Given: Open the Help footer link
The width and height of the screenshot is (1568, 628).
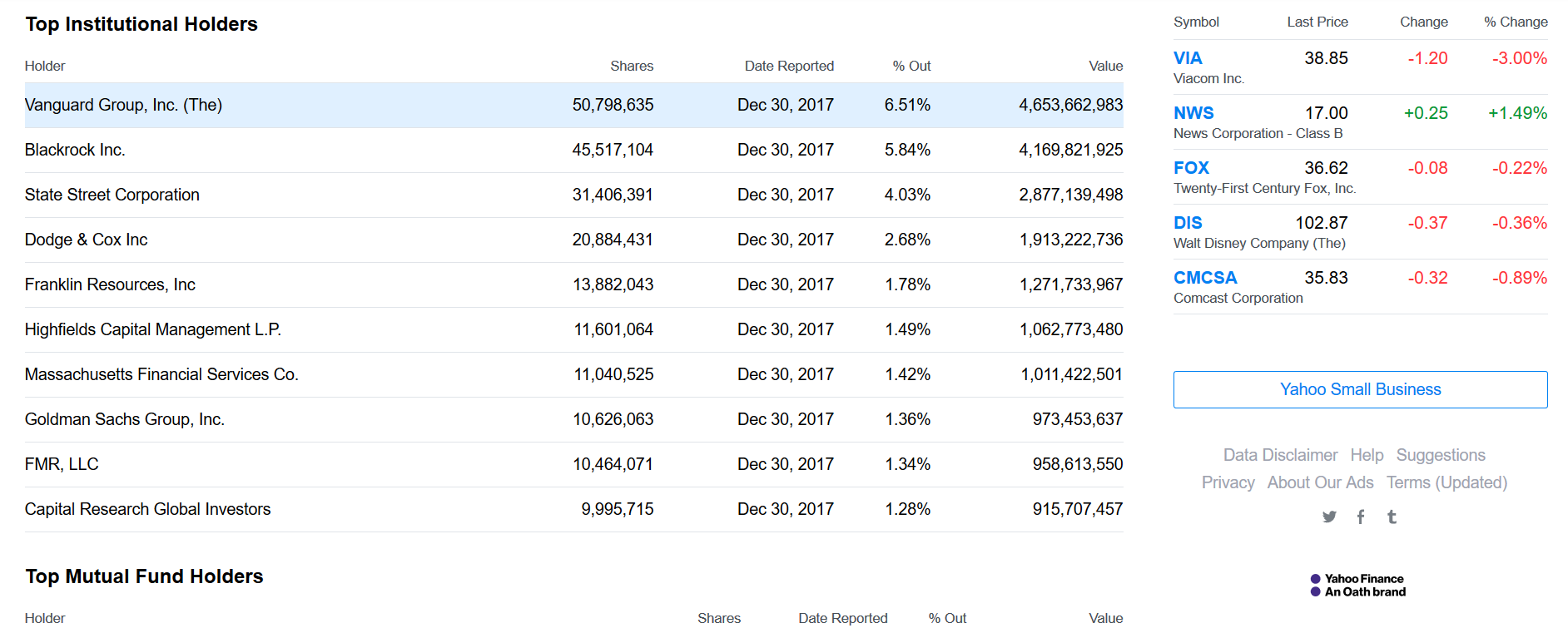Looking at the screenshot, I should point(1367,455).
